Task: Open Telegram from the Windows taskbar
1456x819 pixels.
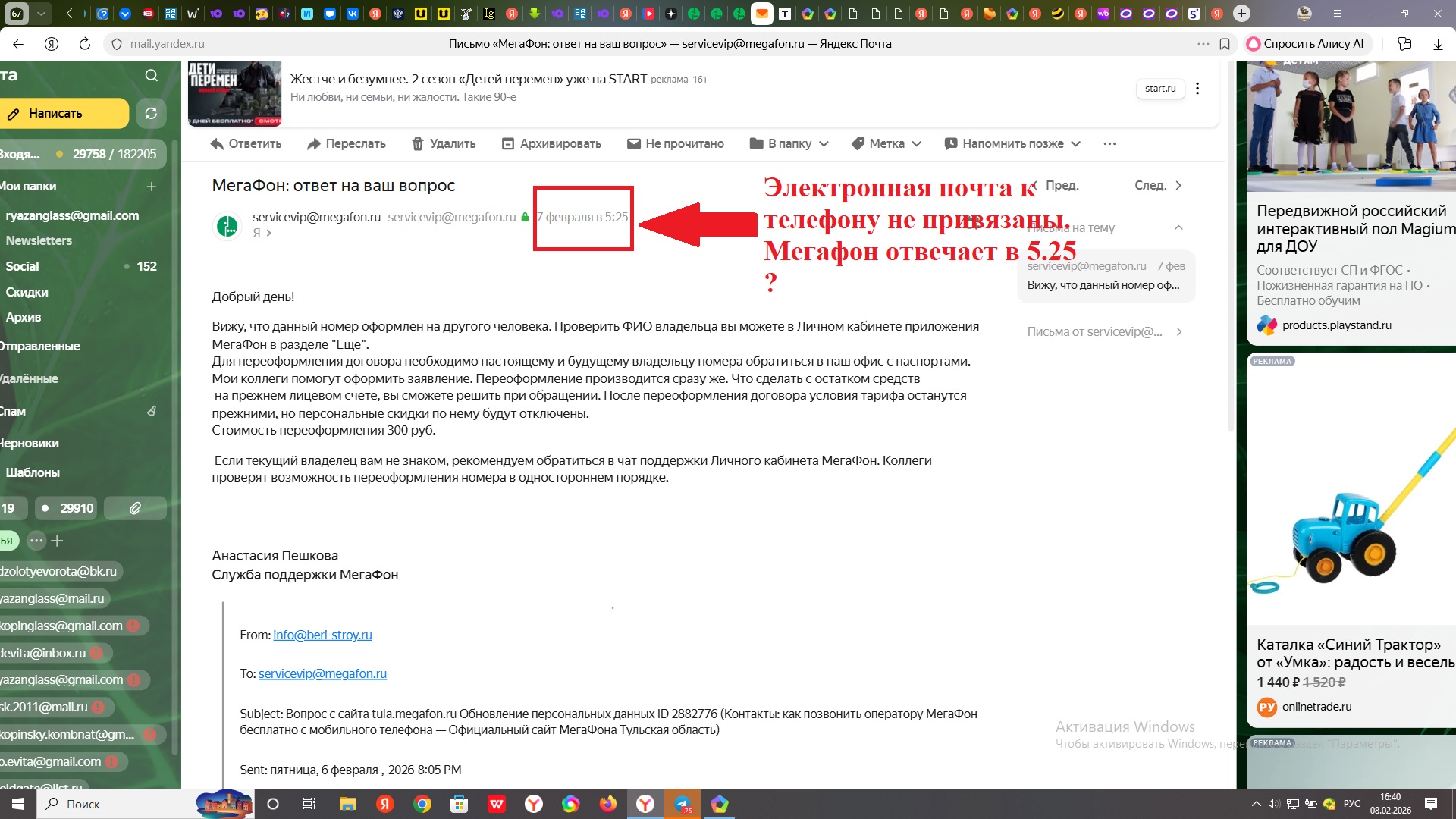Action: 682,804
